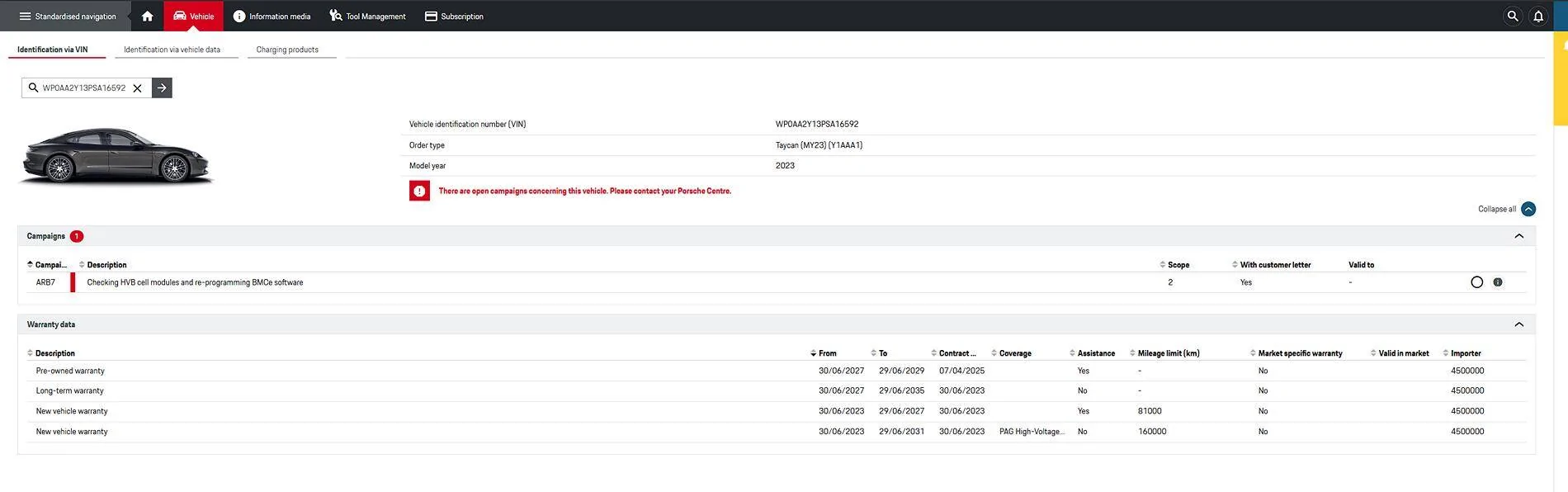Open the Vehicle tab

[193, 16]
